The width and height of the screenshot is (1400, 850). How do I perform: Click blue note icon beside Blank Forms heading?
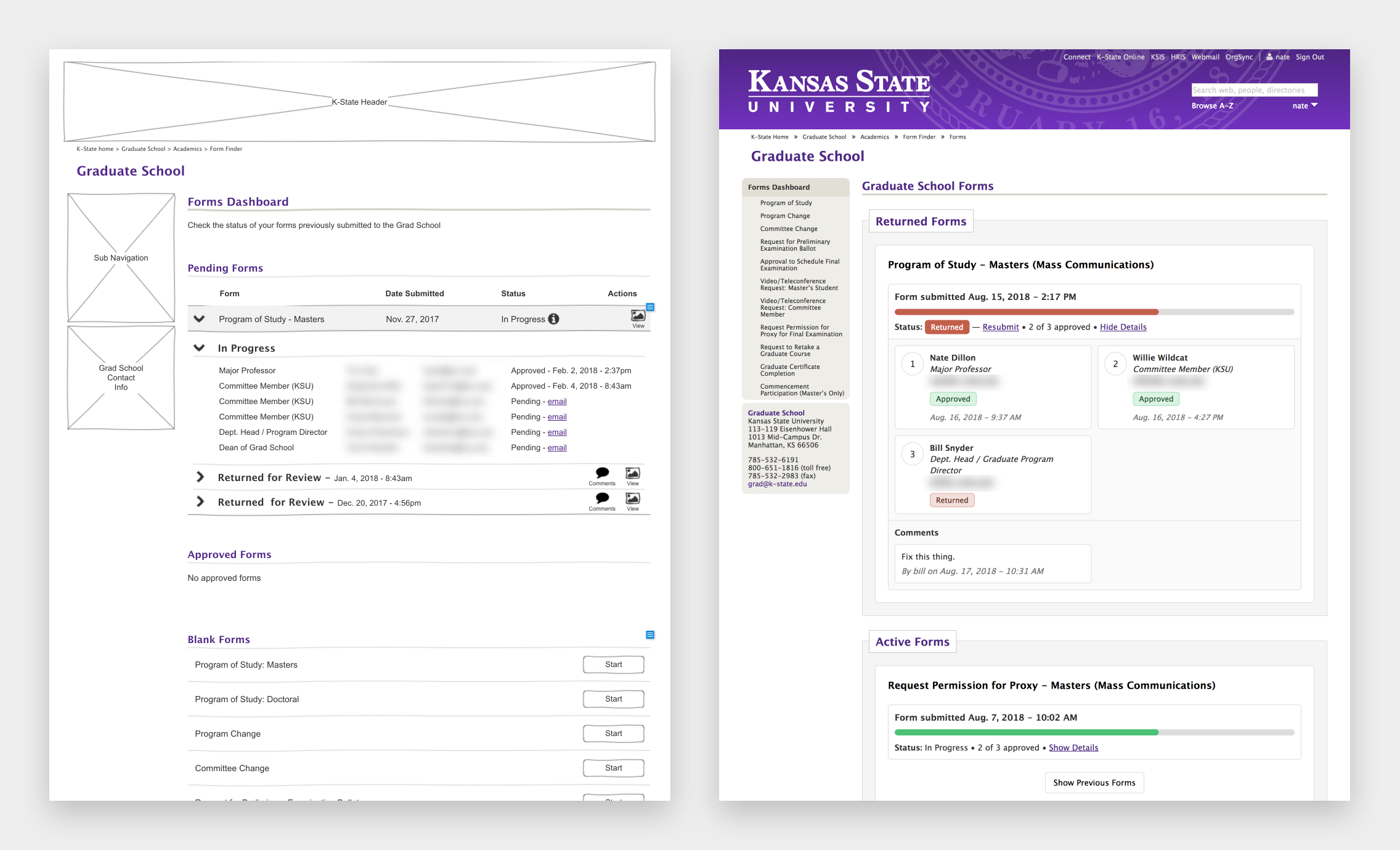tap(649, 635)
